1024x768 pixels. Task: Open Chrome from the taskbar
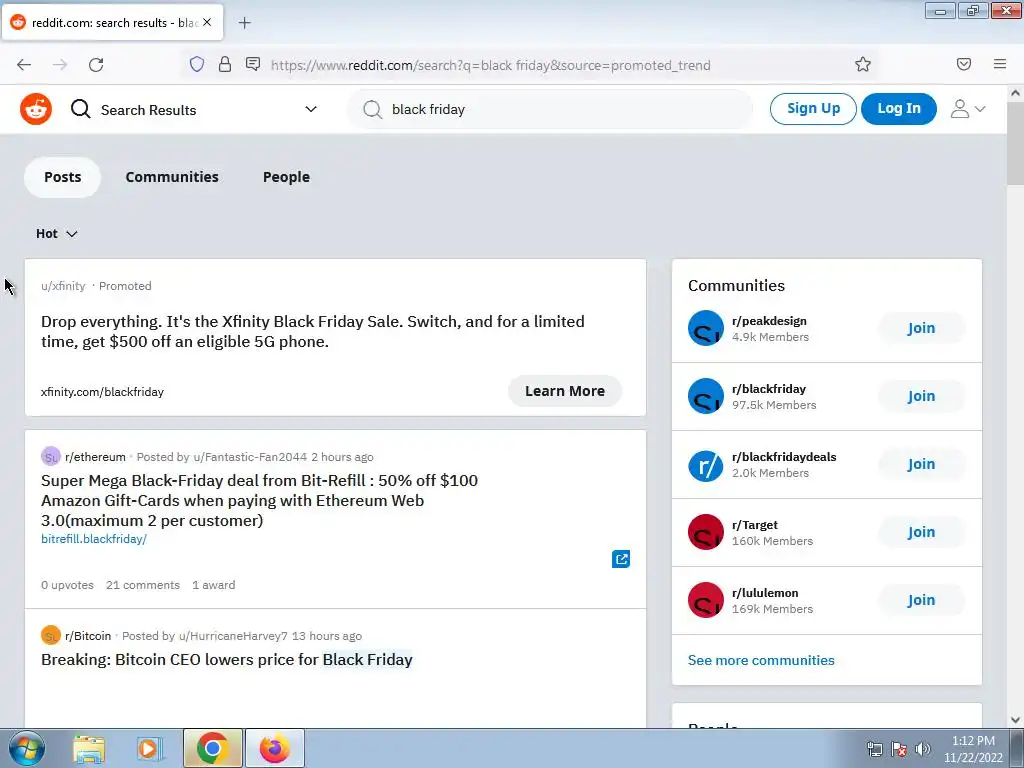212,748
